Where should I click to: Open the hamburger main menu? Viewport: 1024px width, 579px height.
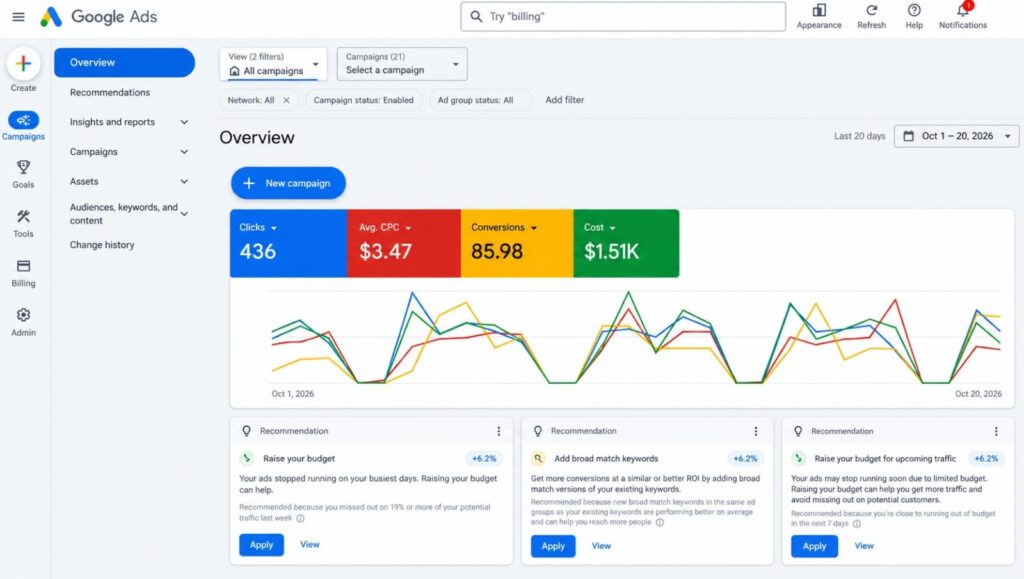pyautogui.click(x=18, y=17)
